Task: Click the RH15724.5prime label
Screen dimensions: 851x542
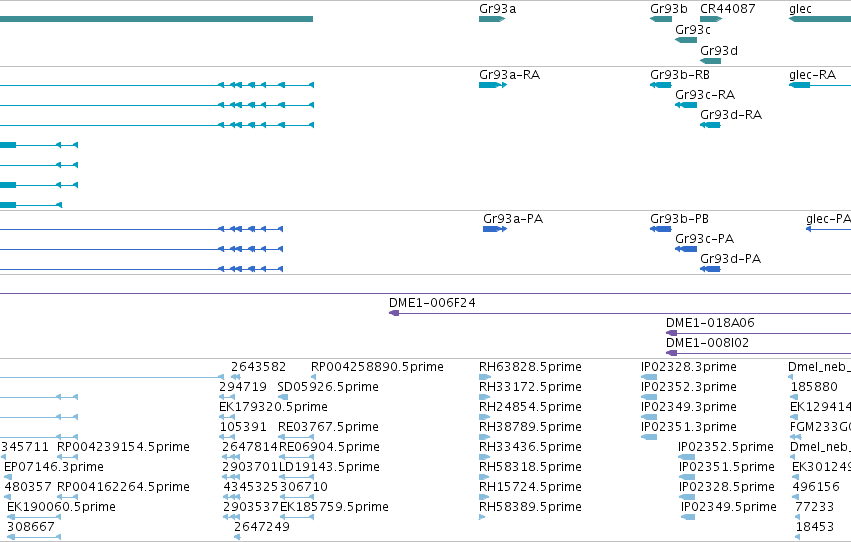Action: [x=530, y=487]
